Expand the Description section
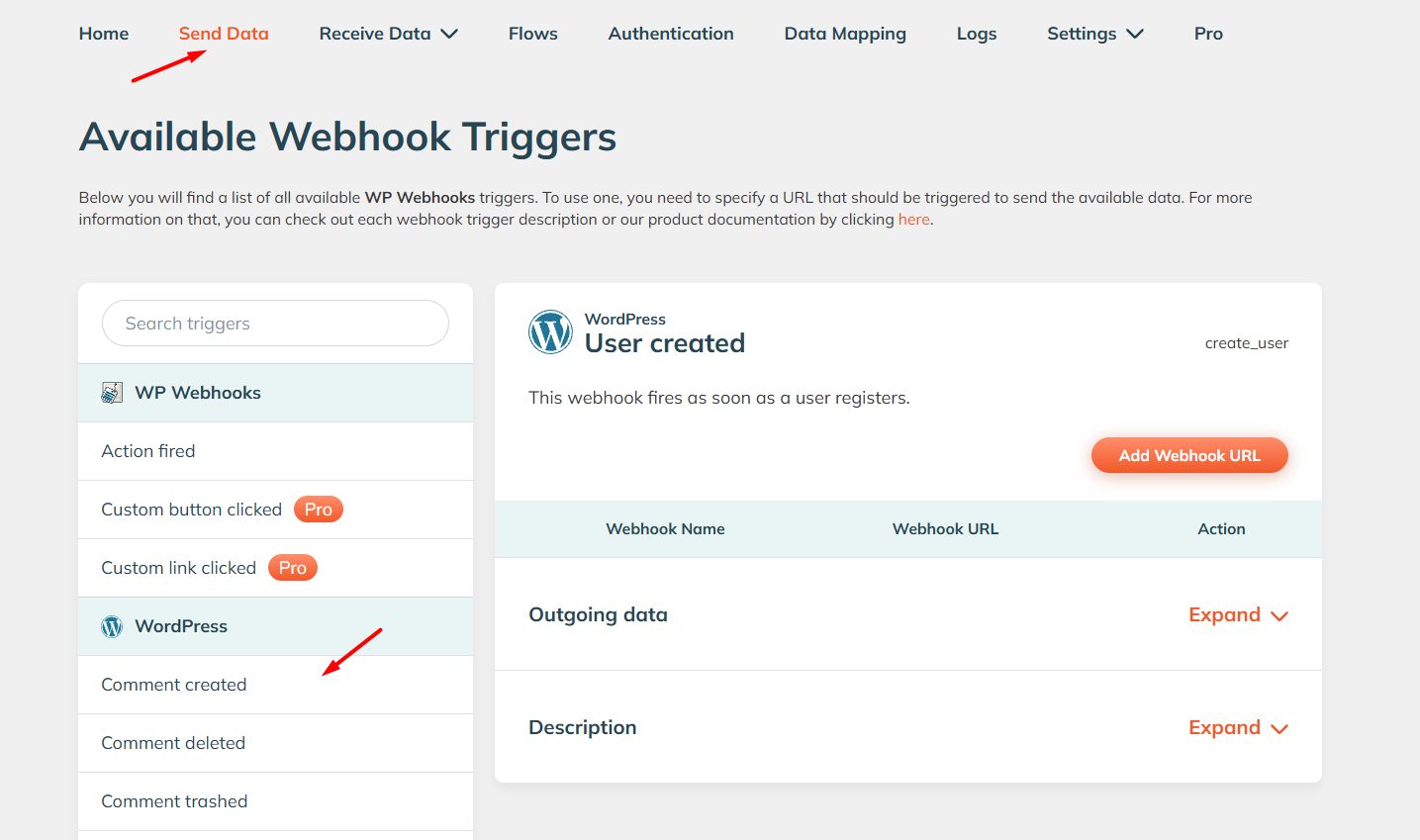 coord(1238,727)
